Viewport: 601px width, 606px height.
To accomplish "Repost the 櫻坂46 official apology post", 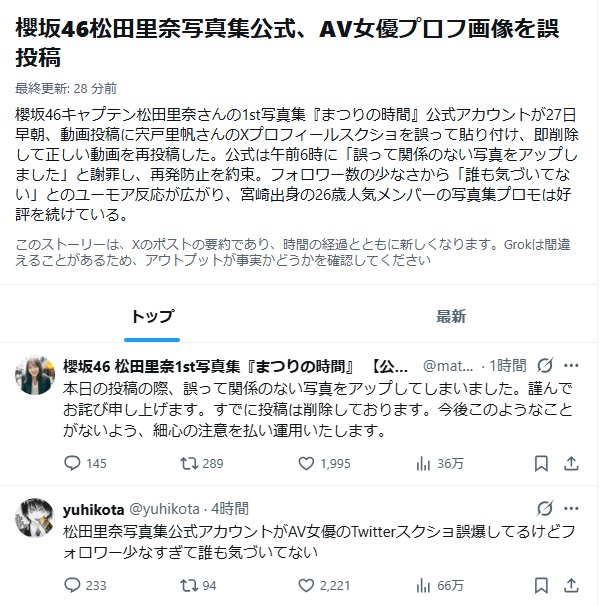I will 187,463.
